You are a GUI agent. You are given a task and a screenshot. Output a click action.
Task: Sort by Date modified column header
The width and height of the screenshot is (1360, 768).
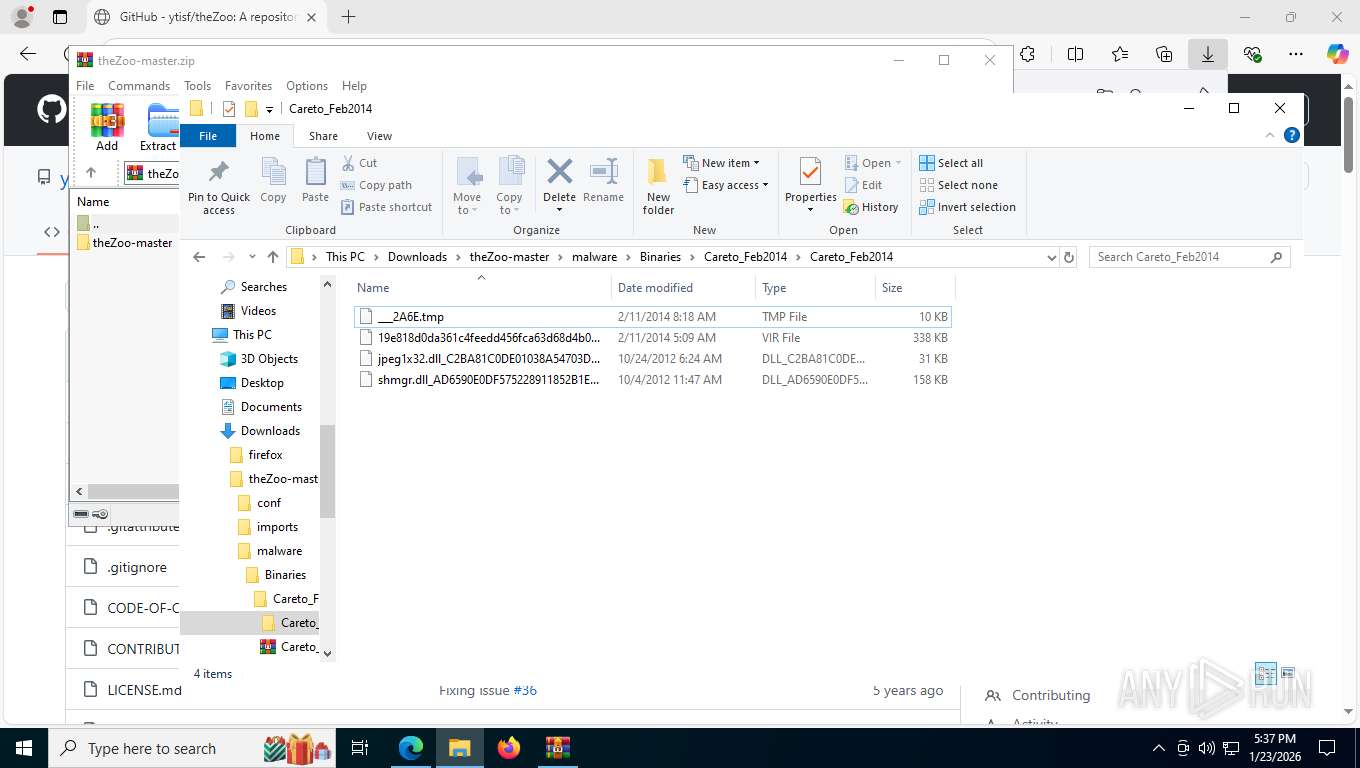683,288
